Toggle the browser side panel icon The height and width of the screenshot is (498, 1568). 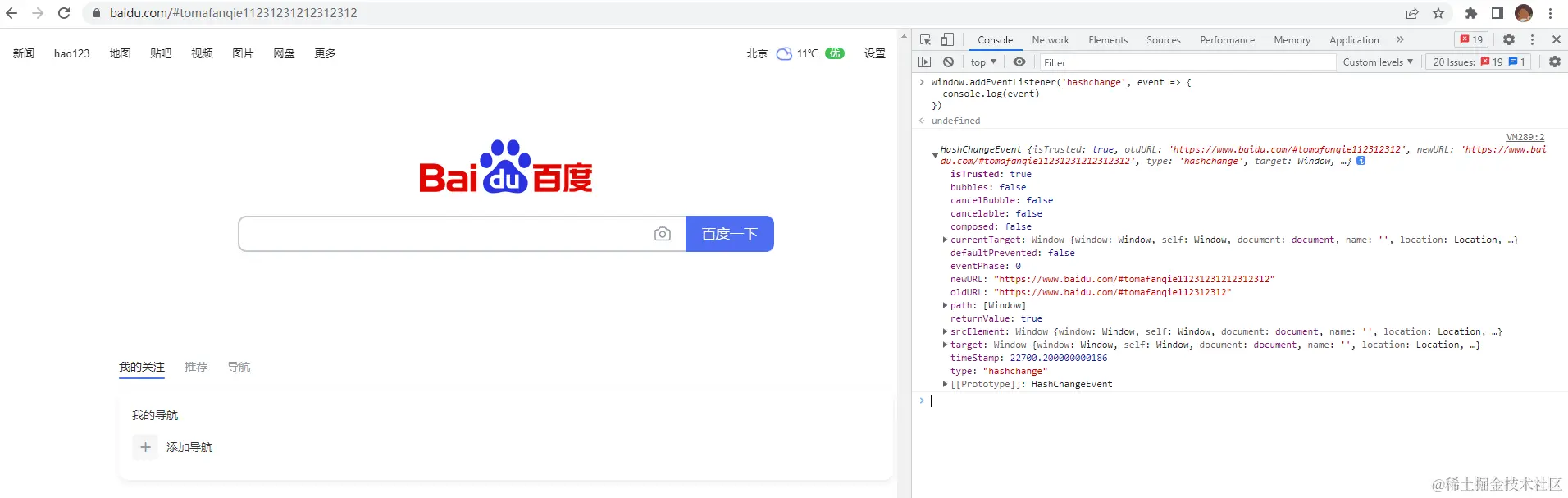point(1497,13)
